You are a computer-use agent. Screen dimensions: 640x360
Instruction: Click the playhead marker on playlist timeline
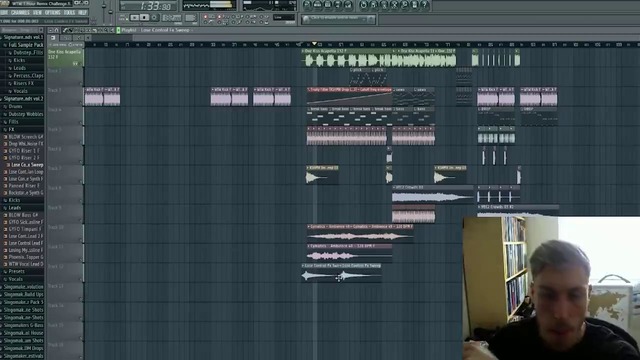314,43
